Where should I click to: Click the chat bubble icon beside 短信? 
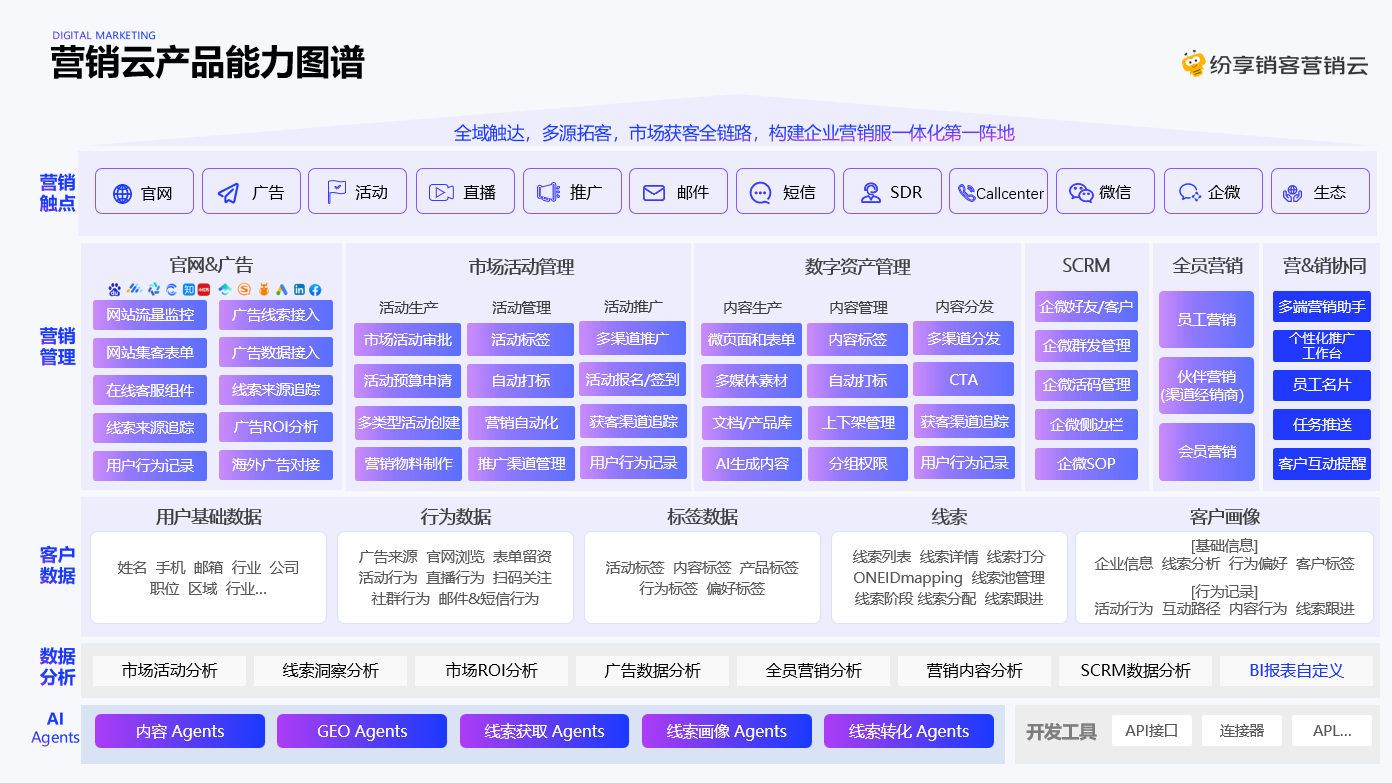point(761,194)
